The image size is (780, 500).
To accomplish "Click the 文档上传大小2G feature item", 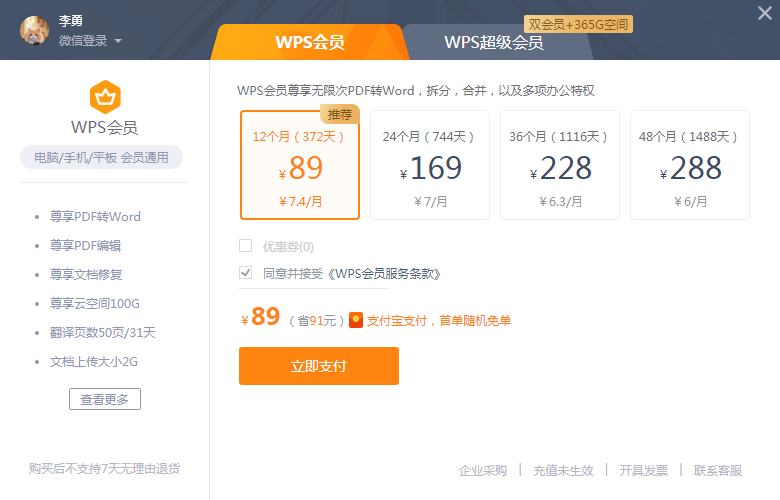I will click(x=94, y=362).
